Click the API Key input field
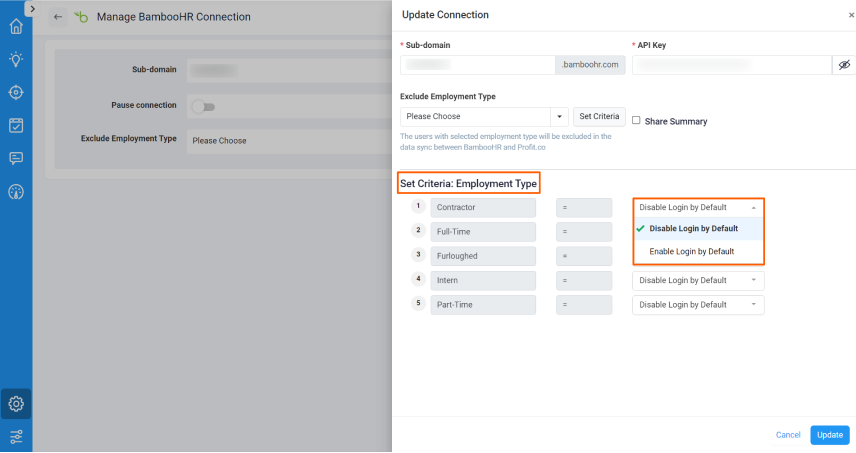 point(731,65)
